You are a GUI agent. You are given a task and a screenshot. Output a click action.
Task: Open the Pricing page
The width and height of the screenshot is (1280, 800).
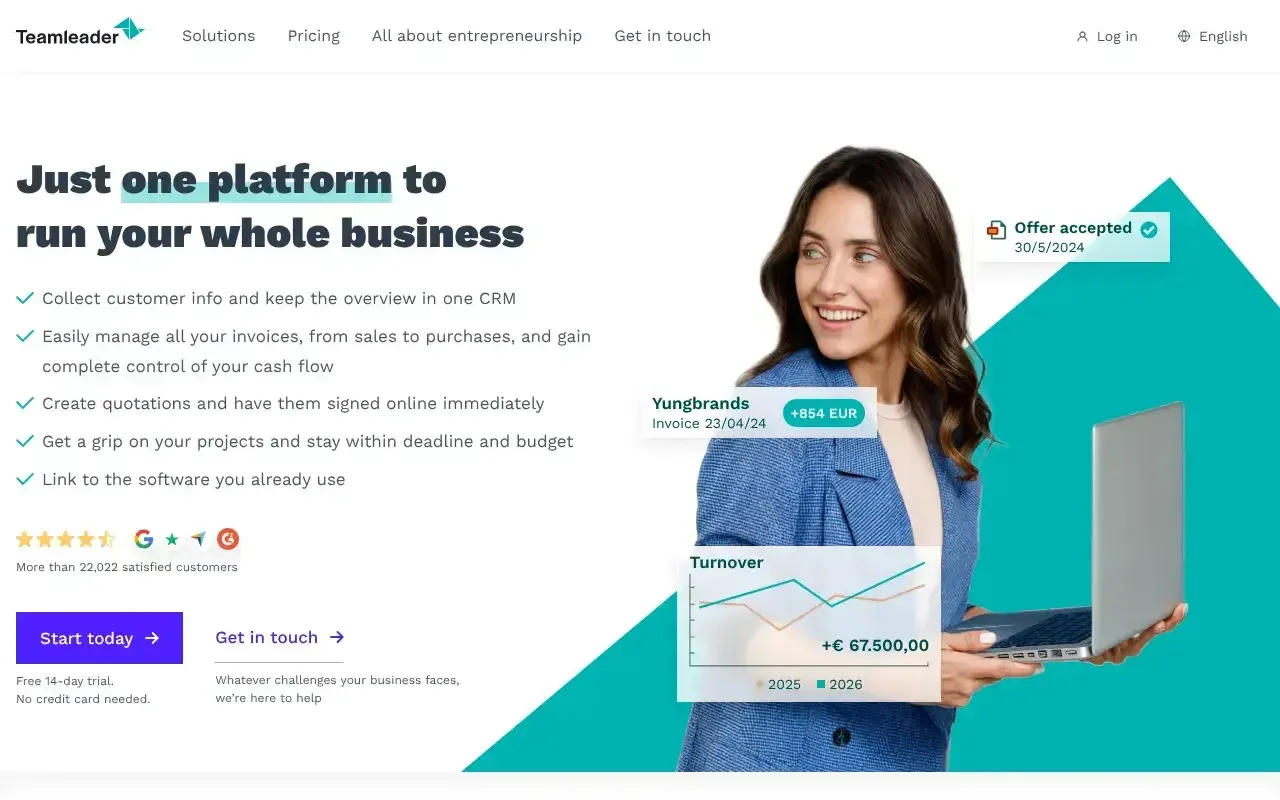point(314,36)
